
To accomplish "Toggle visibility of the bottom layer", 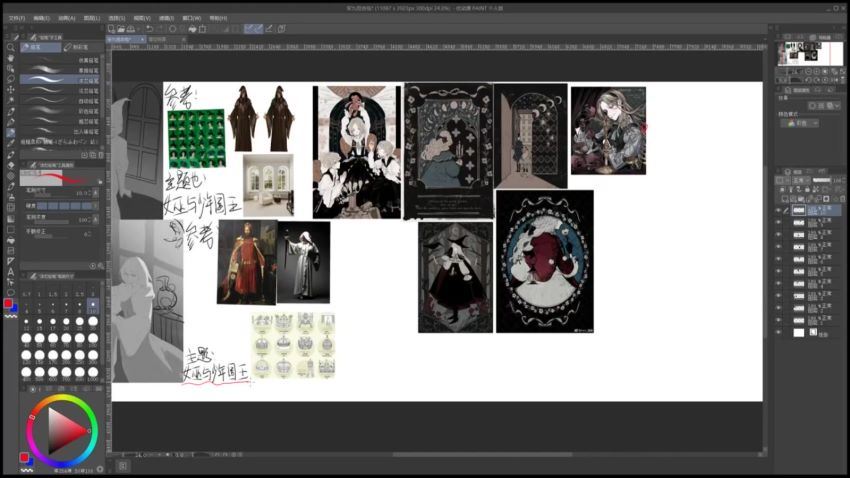I will pos(779,332).
